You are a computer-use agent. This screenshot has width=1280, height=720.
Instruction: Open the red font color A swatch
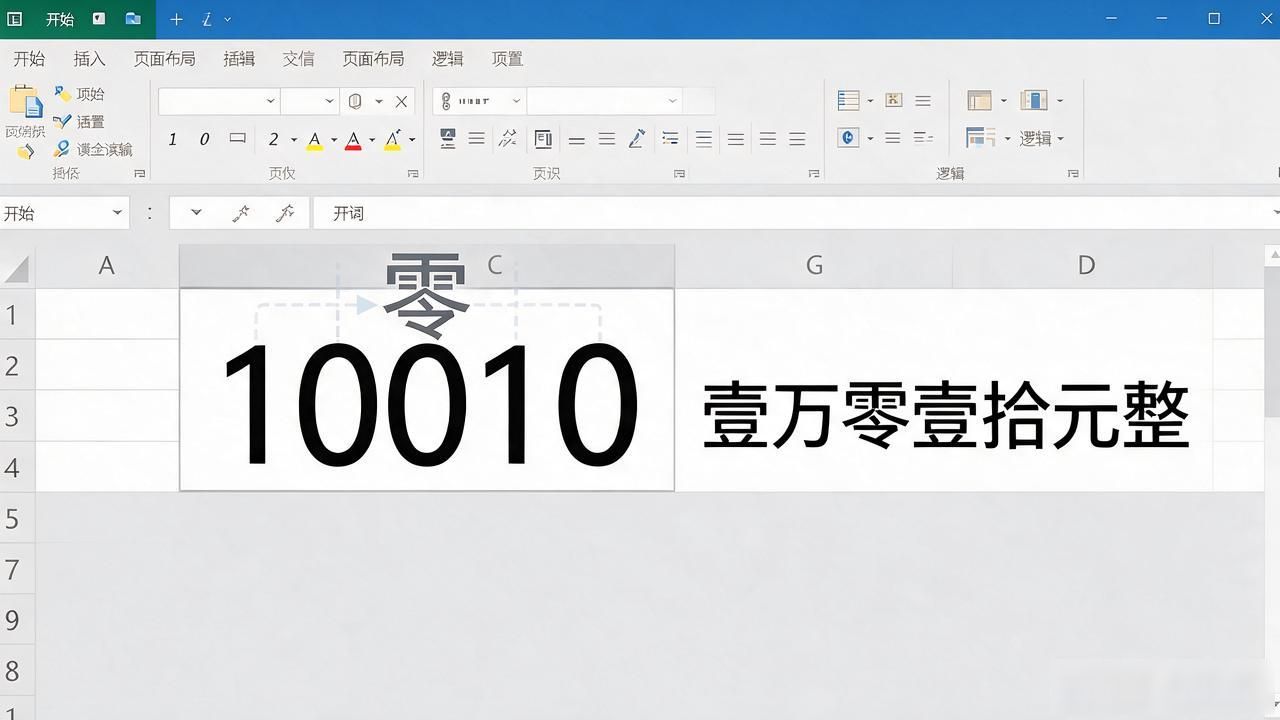[353, 139]
